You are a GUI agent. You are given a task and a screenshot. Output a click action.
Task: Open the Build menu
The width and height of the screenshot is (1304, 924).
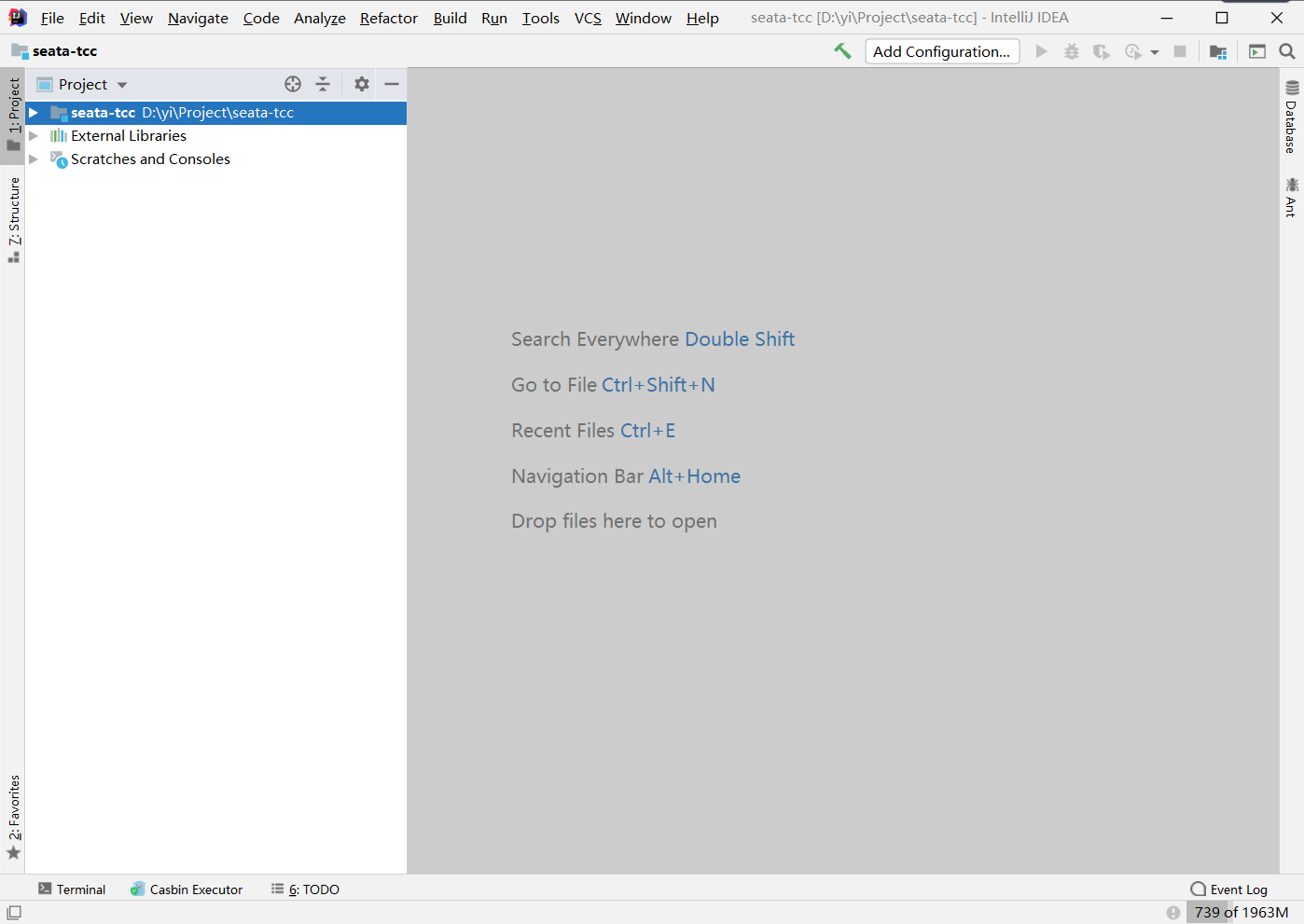pyautogui.click(x=450, y=18)
